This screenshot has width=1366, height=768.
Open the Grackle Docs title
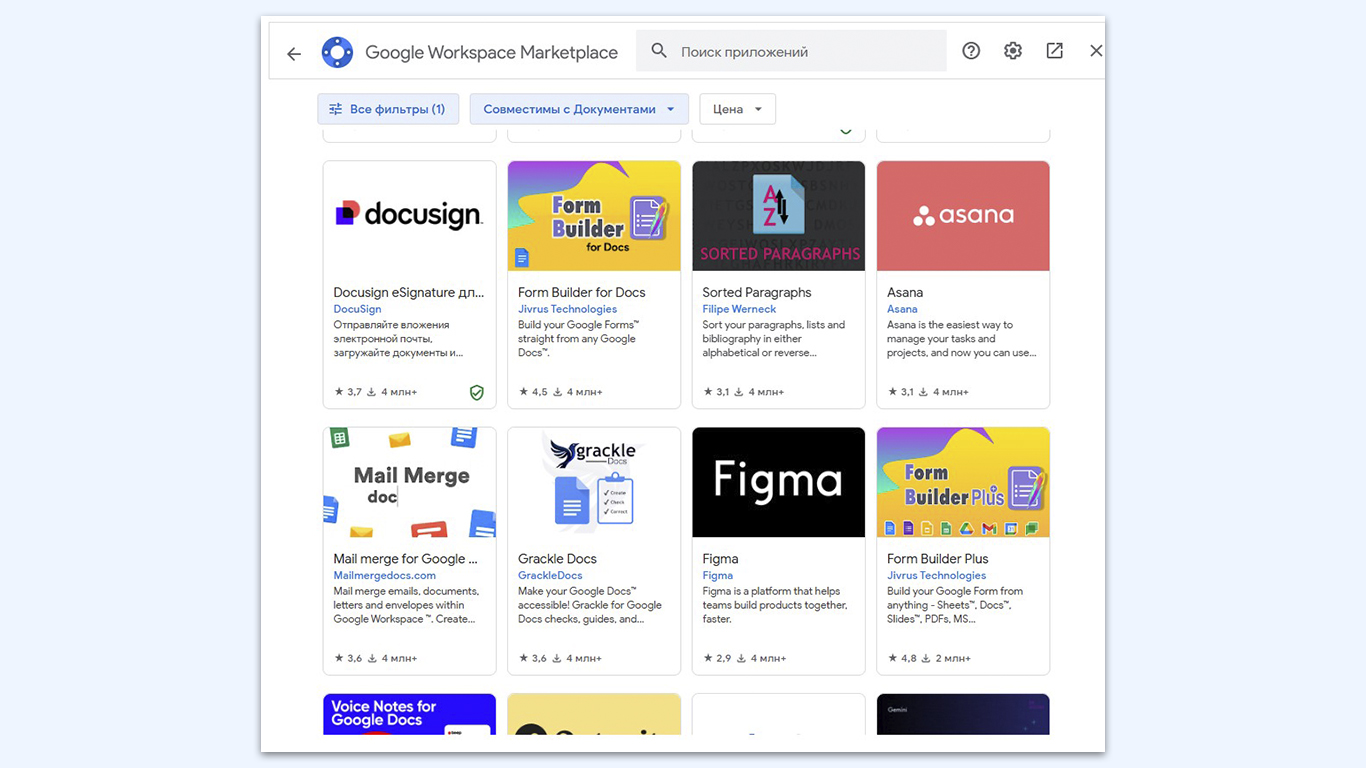(557, 559)
